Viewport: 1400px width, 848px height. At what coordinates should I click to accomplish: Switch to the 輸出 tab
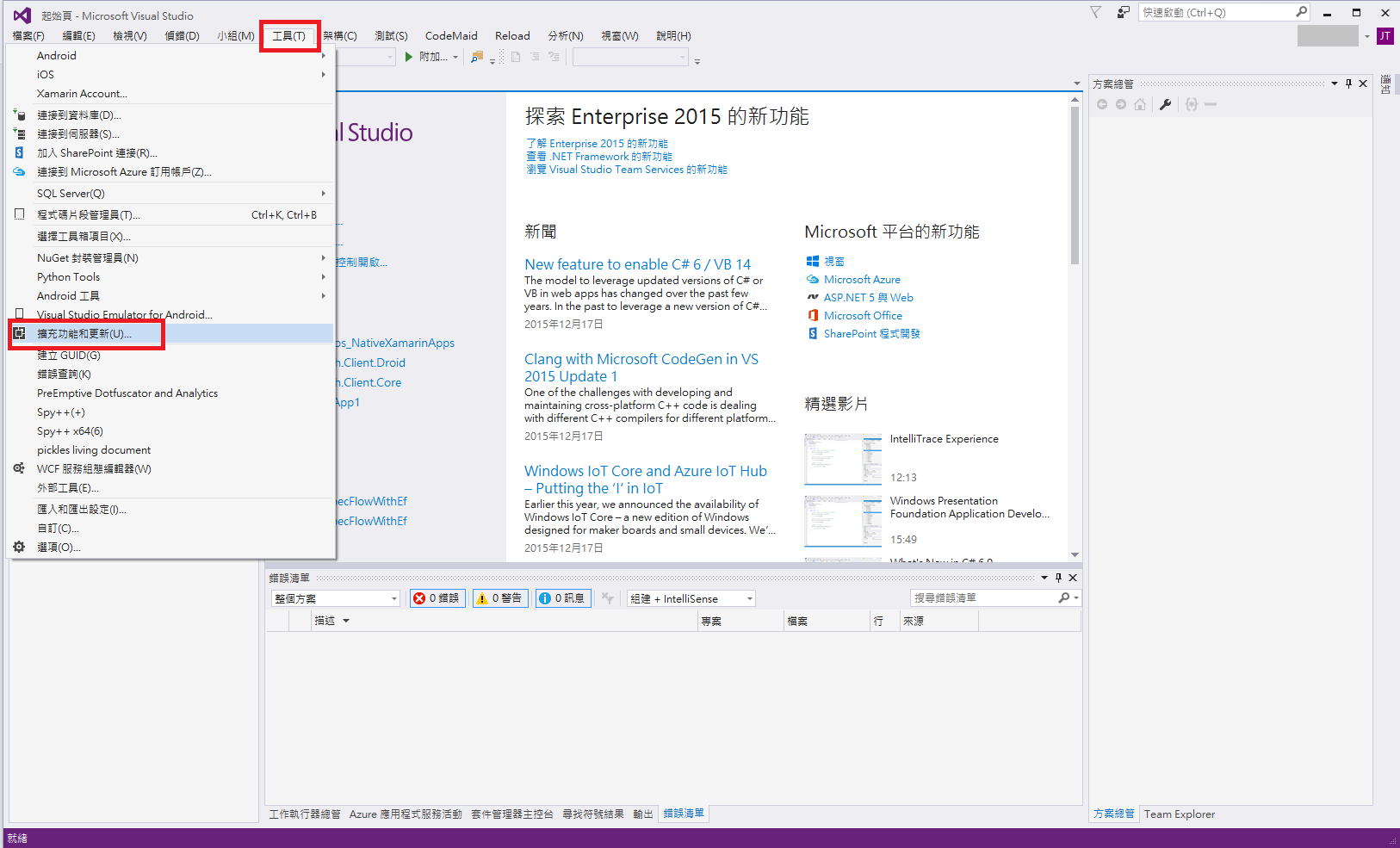(x=643, y=814)
